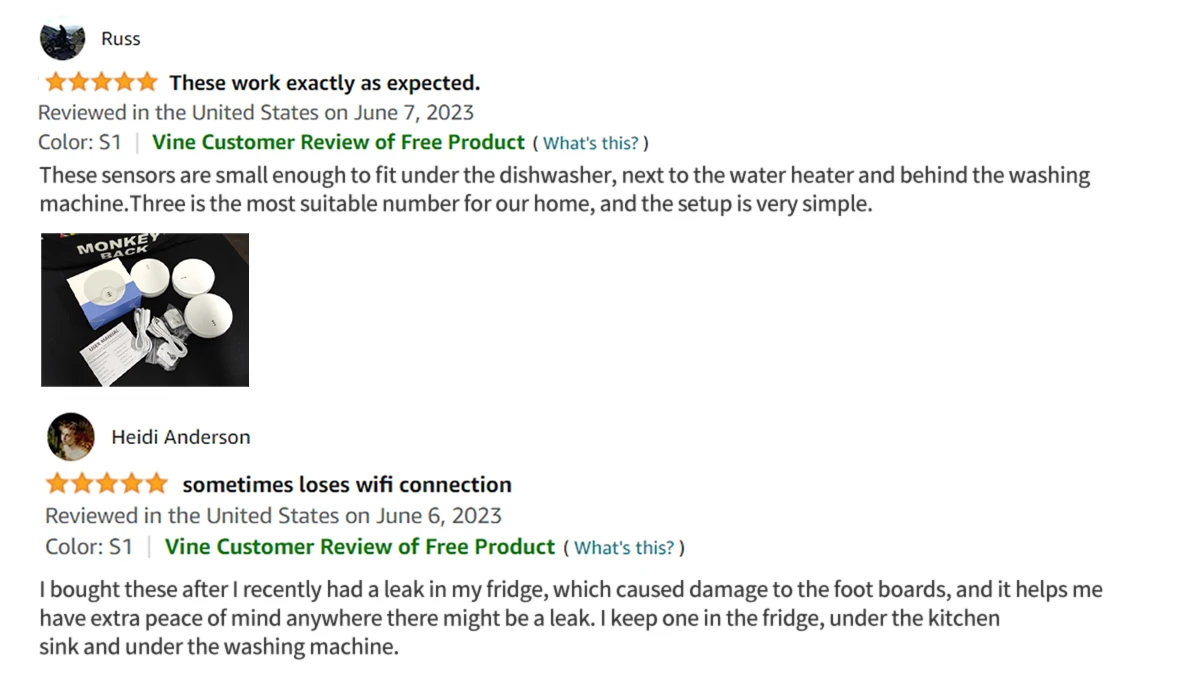Click Heidi Anderson's profile avatar
Viewport: 1200px width, 684px height.
coord(71,437)
